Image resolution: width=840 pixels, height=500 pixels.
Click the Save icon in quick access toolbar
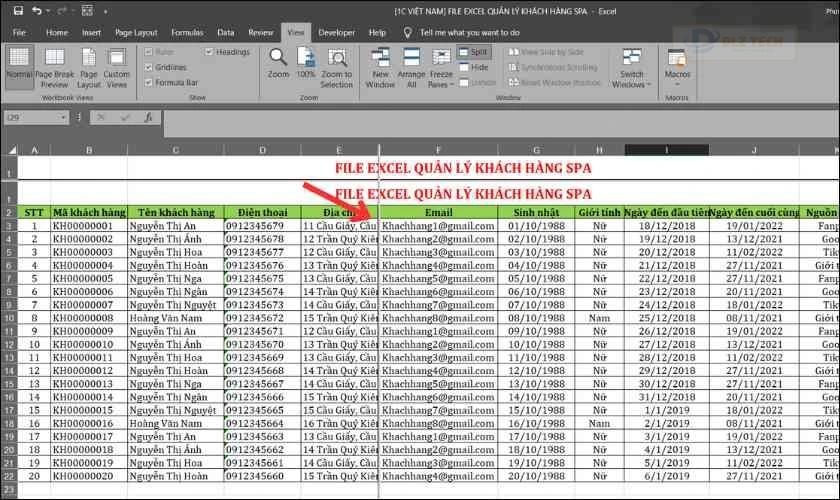tap(18, 11)
